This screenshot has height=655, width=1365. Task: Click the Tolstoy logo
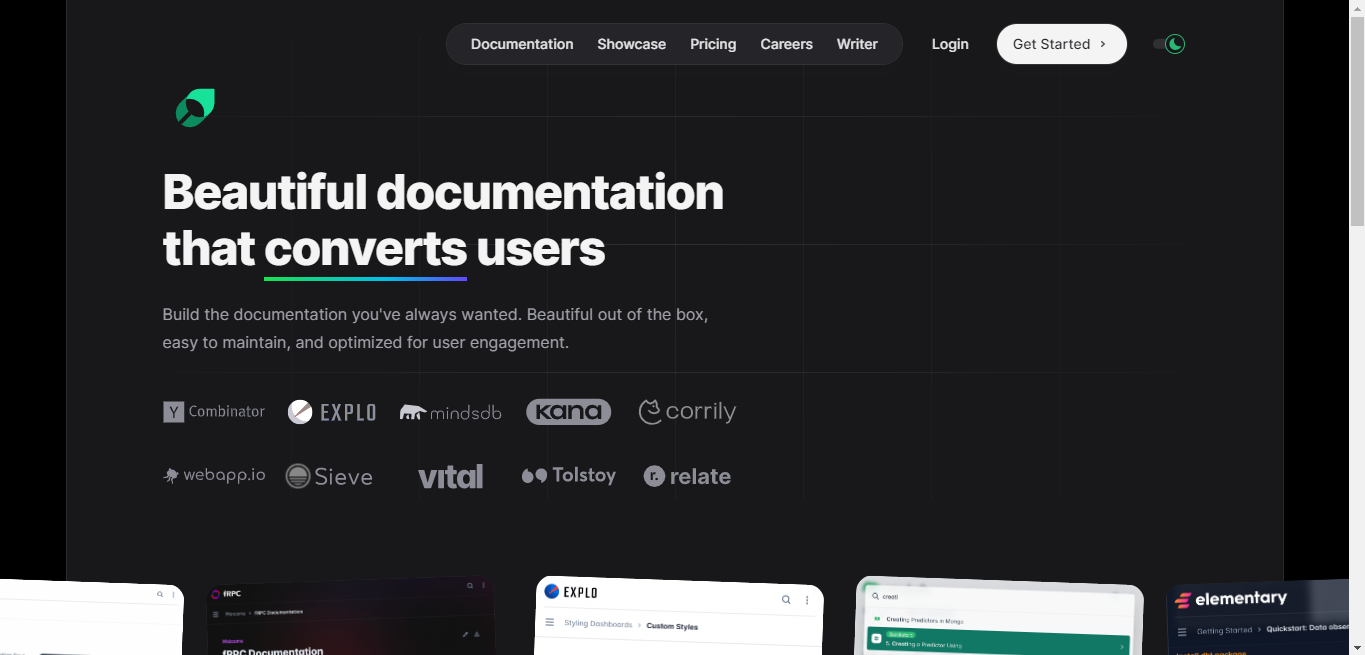click(x=569, y=476)
